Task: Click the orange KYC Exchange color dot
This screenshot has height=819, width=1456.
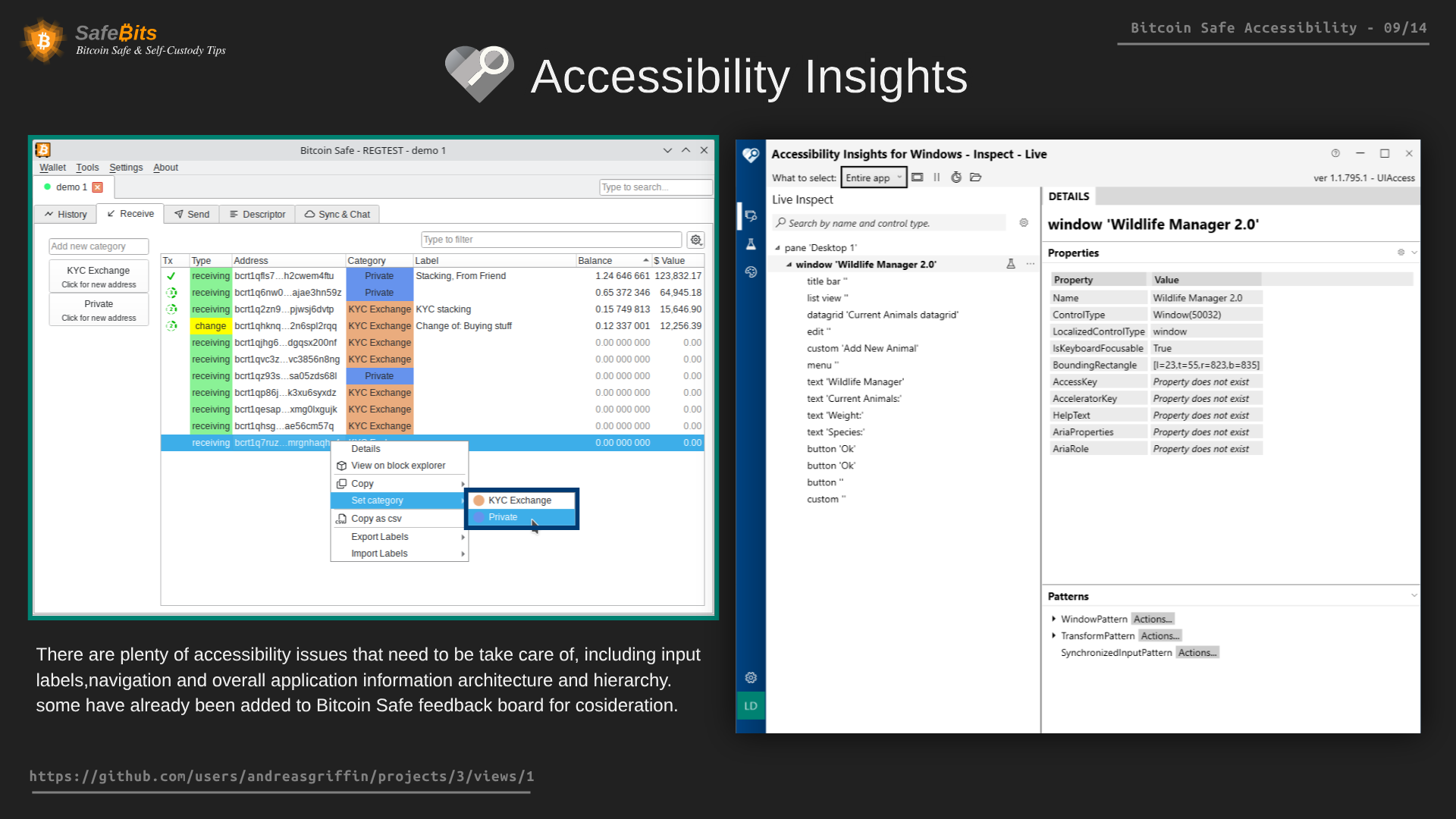Action: click(x=479, y=500)
